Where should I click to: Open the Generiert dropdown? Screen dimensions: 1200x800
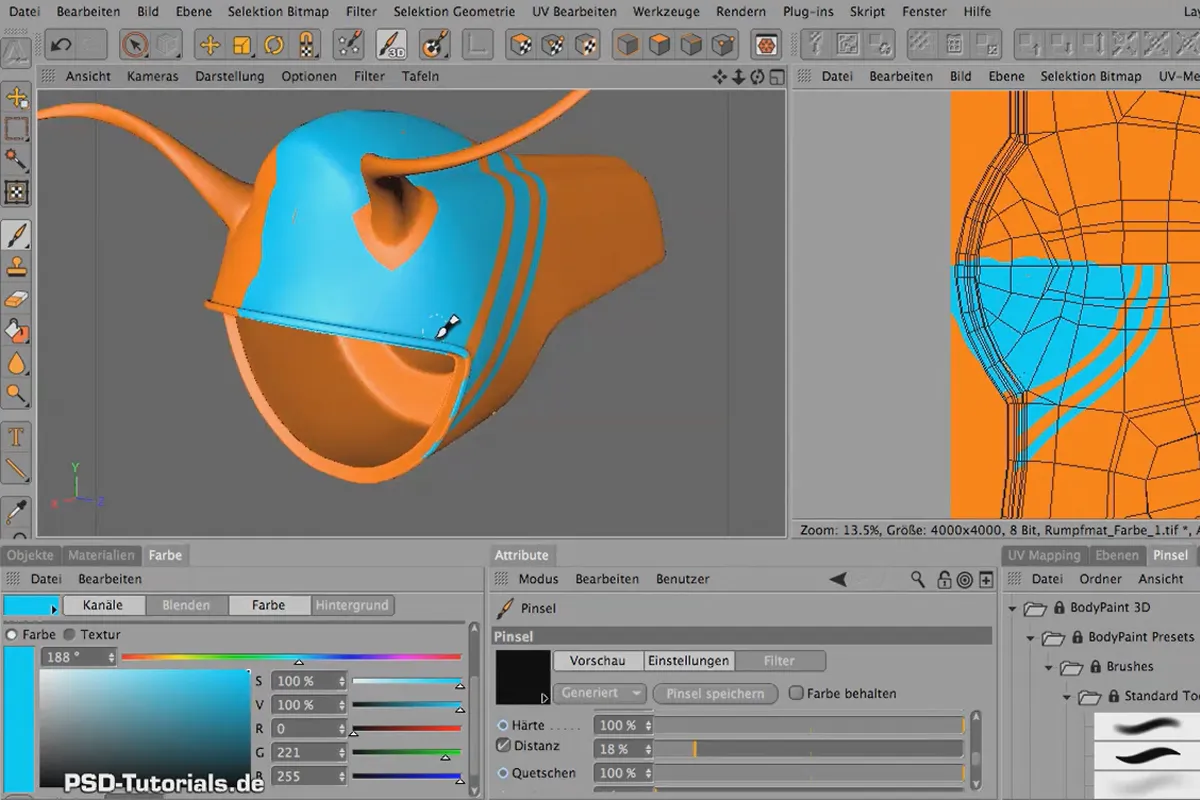pyautogui.click(x=601, y=693)
